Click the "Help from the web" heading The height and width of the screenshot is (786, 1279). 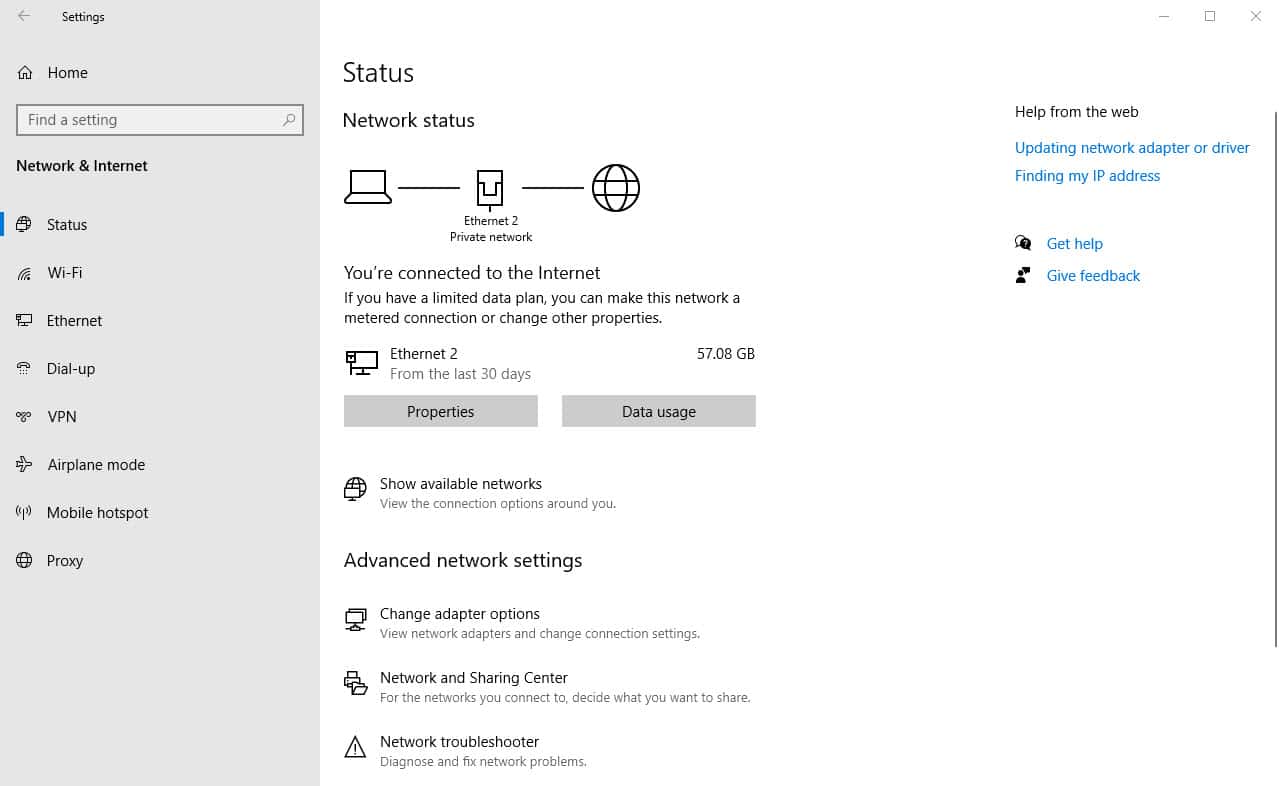pos(1076,112)
